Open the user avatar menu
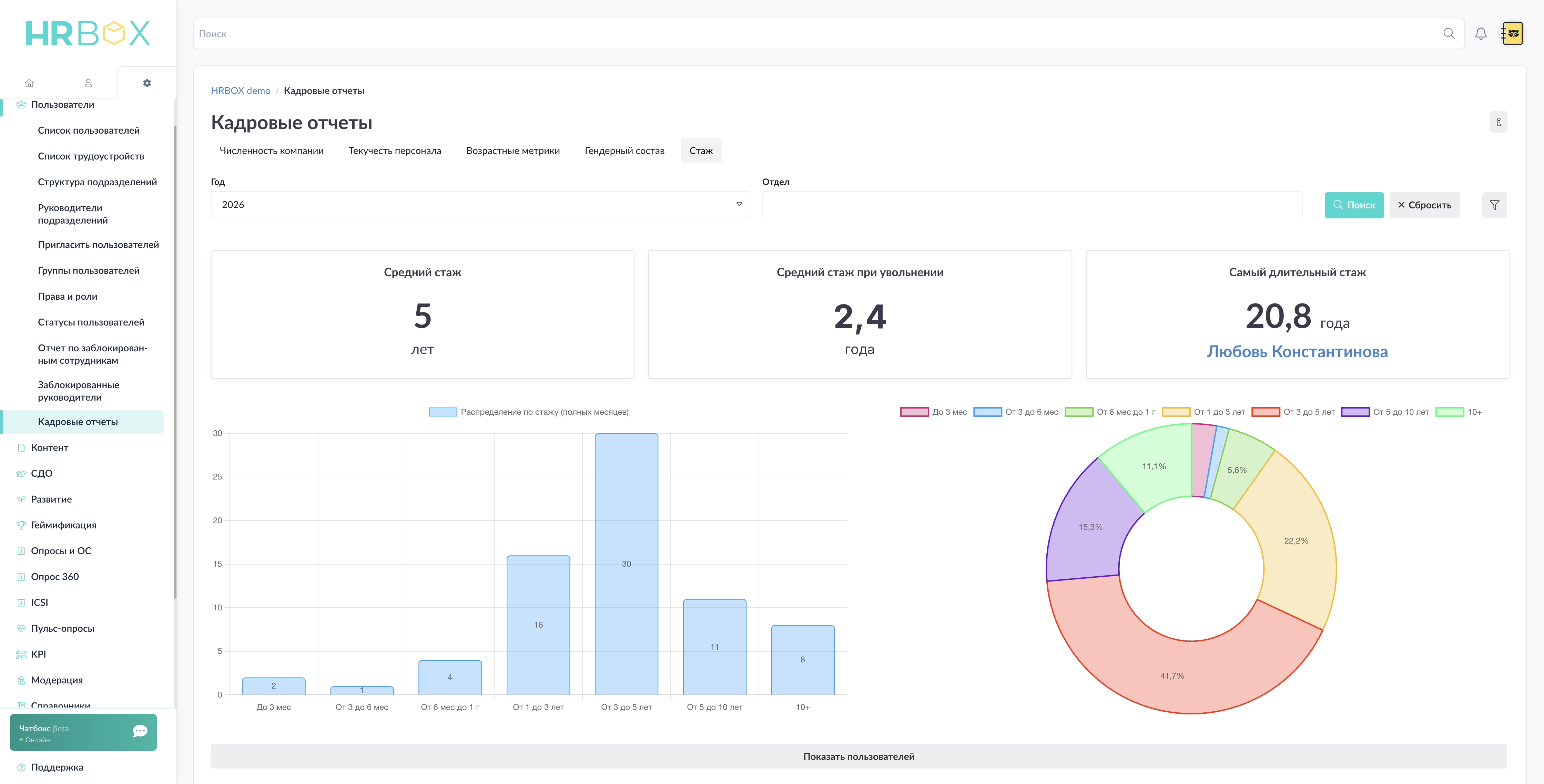Screen dimensions: 1544x784 pos(1512,33)
